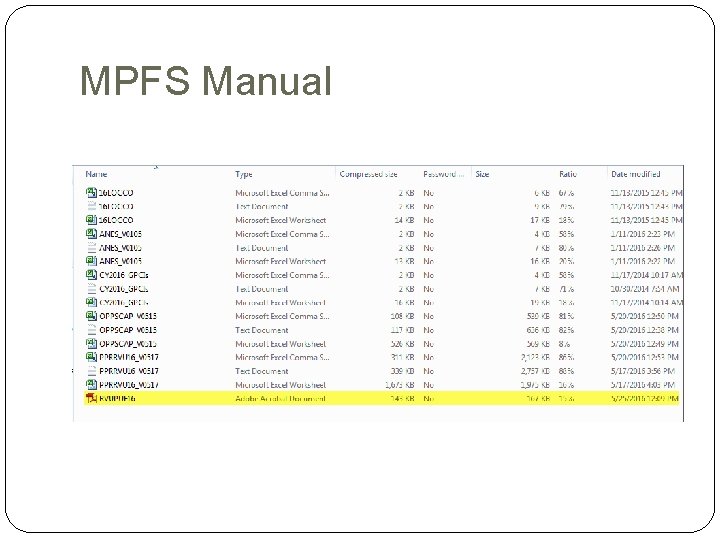This screenshot has height=540, width=720.
Task: Click the date modified of highlighted RVUPUF16 row
Action: [x=645, y=399]
